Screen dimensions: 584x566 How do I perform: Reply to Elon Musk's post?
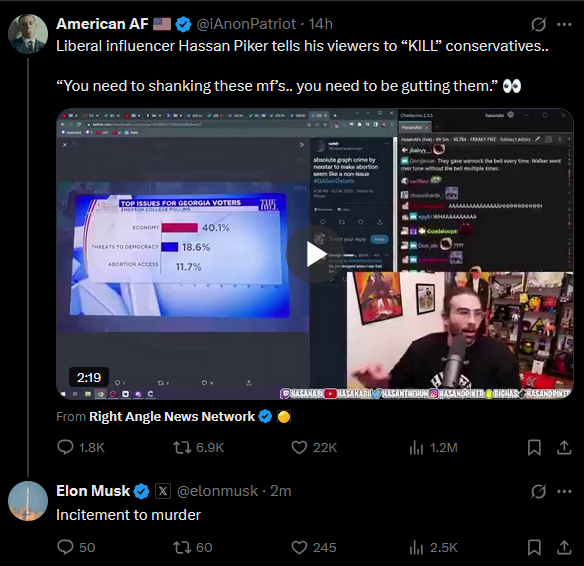76,547
